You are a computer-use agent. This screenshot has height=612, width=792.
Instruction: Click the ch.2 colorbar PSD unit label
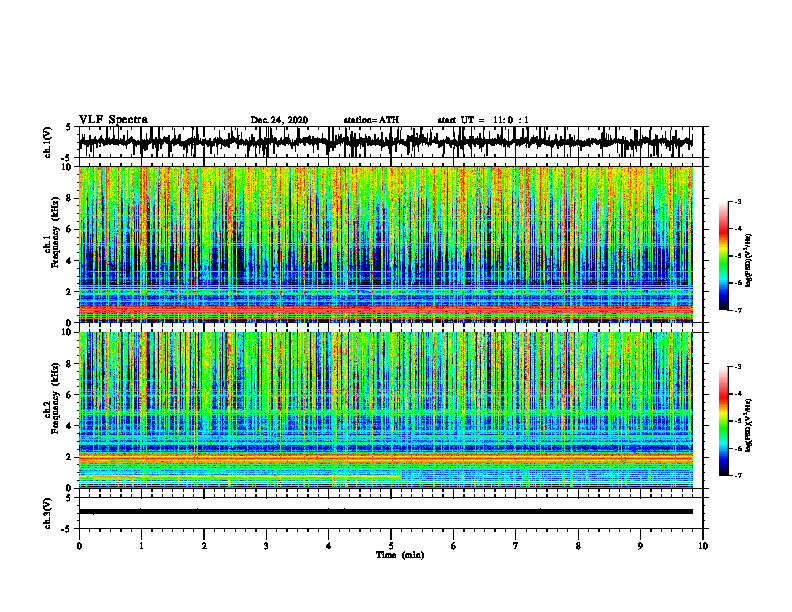(x=749, y=425)
